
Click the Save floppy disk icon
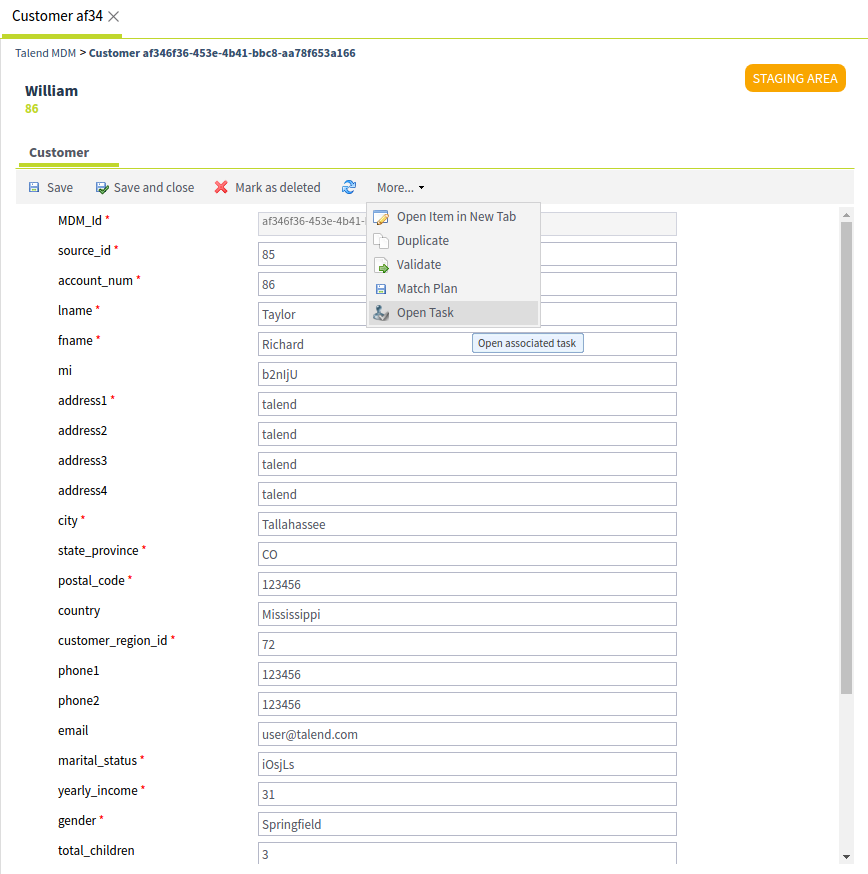point(34,188)
